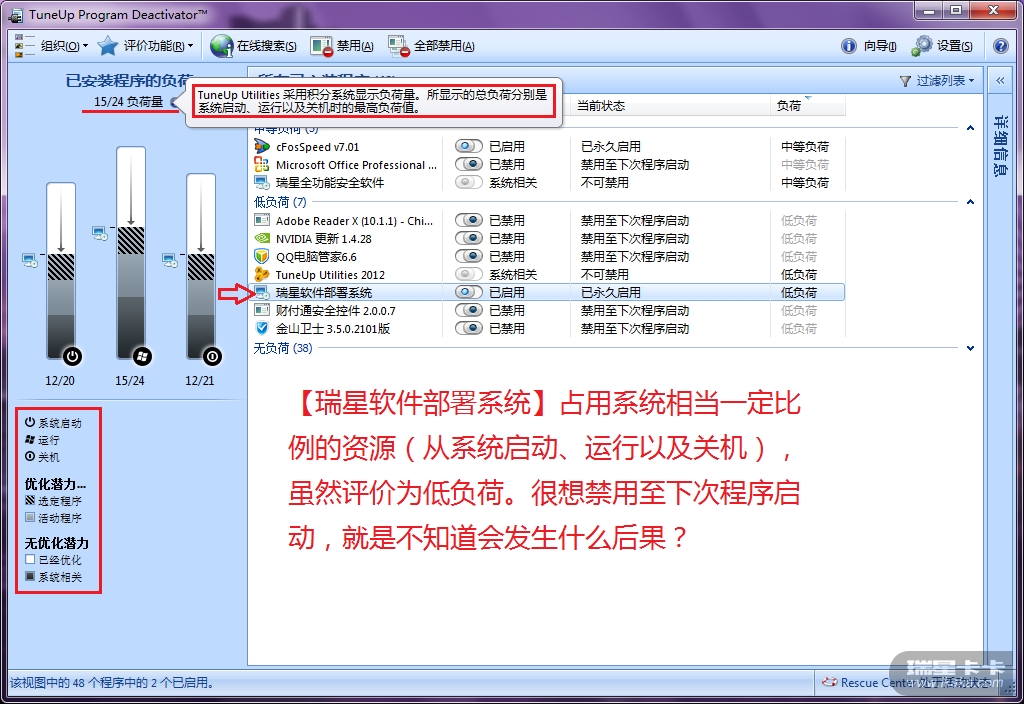Click the 已经优化 legend entry

pyautogui.click(x=53, y=560)
